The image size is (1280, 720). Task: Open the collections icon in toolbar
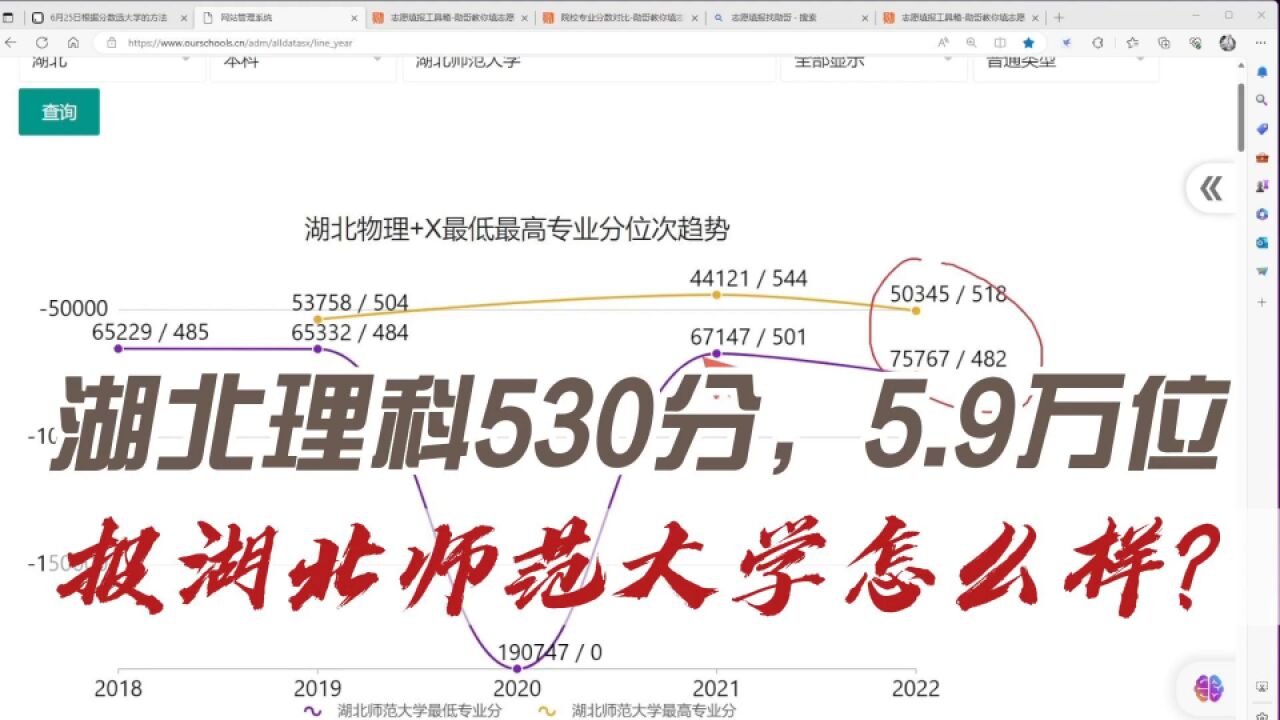(1164, 43)
